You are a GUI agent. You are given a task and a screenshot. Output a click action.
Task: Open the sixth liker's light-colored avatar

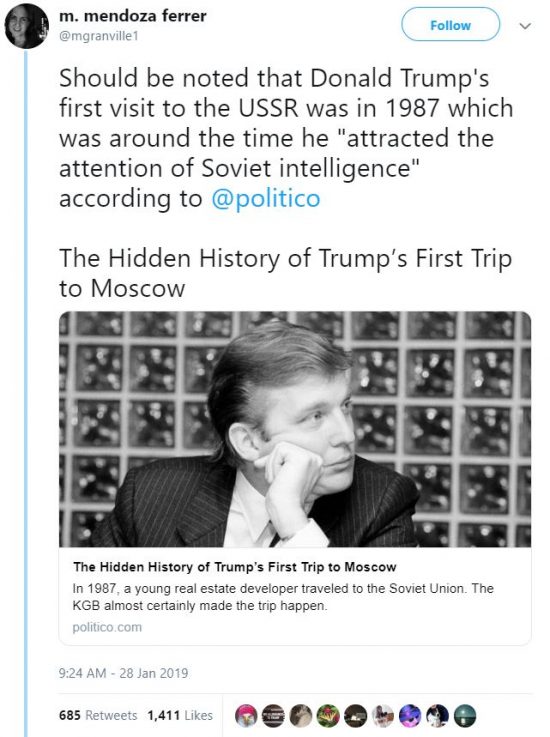[383, 715]
